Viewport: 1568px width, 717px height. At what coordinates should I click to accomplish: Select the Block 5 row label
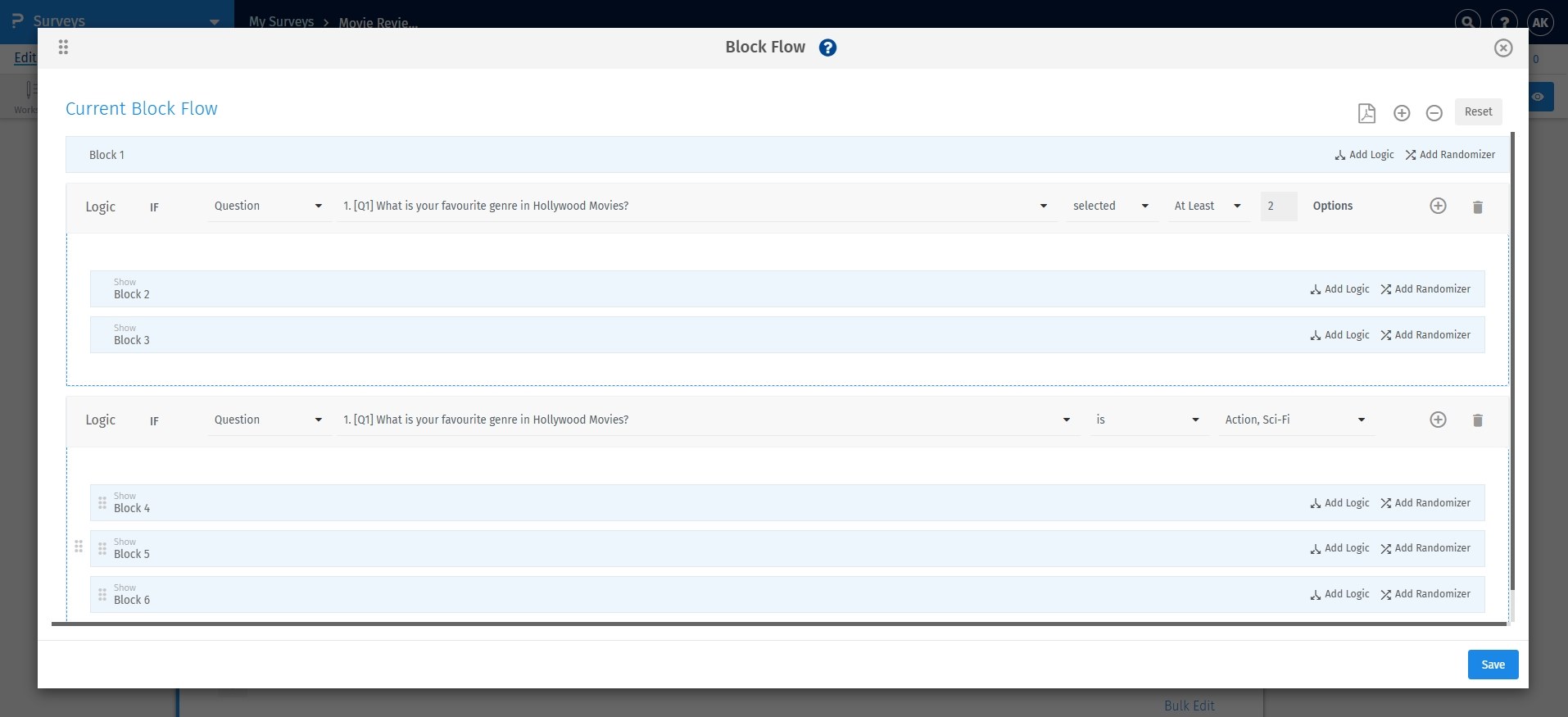[x=131, y=554]
